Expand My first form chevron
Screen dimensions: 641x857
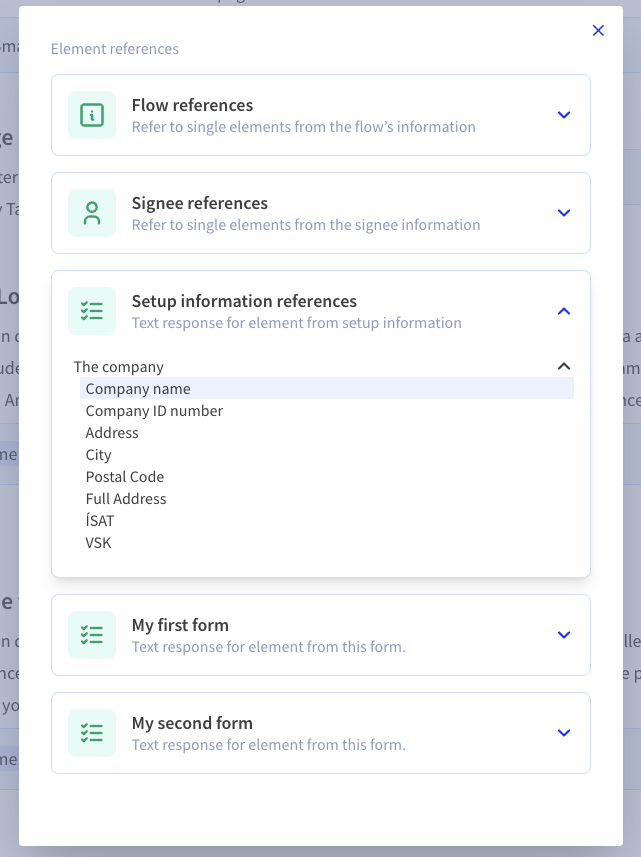coord(564,635)
